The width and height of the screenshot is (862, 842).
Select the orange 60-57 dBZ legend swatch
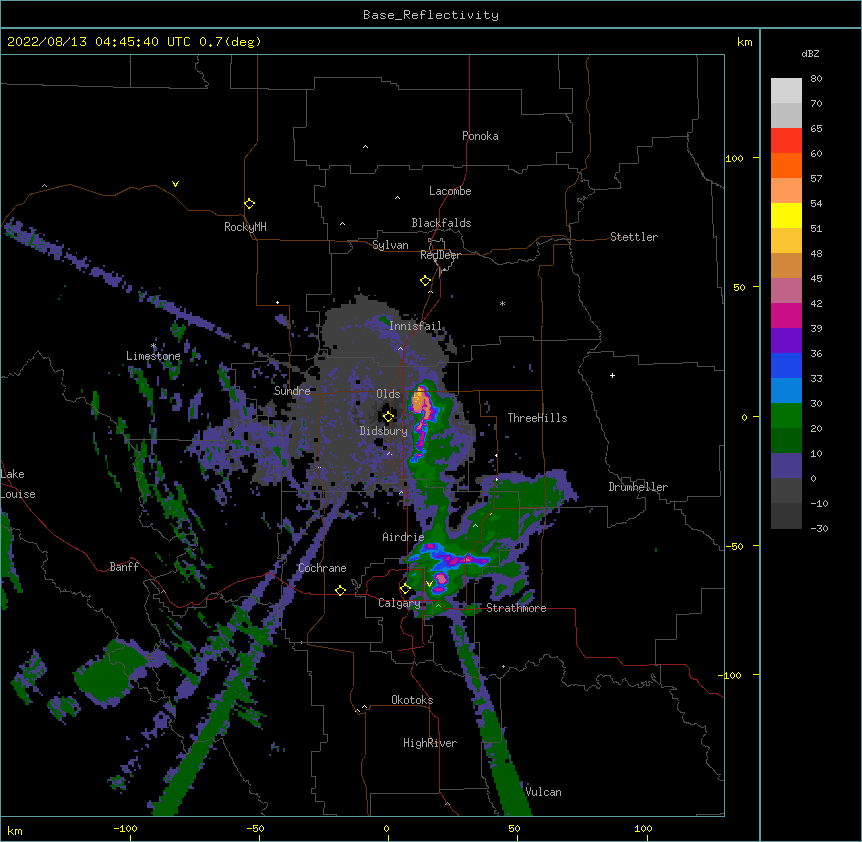786,165
